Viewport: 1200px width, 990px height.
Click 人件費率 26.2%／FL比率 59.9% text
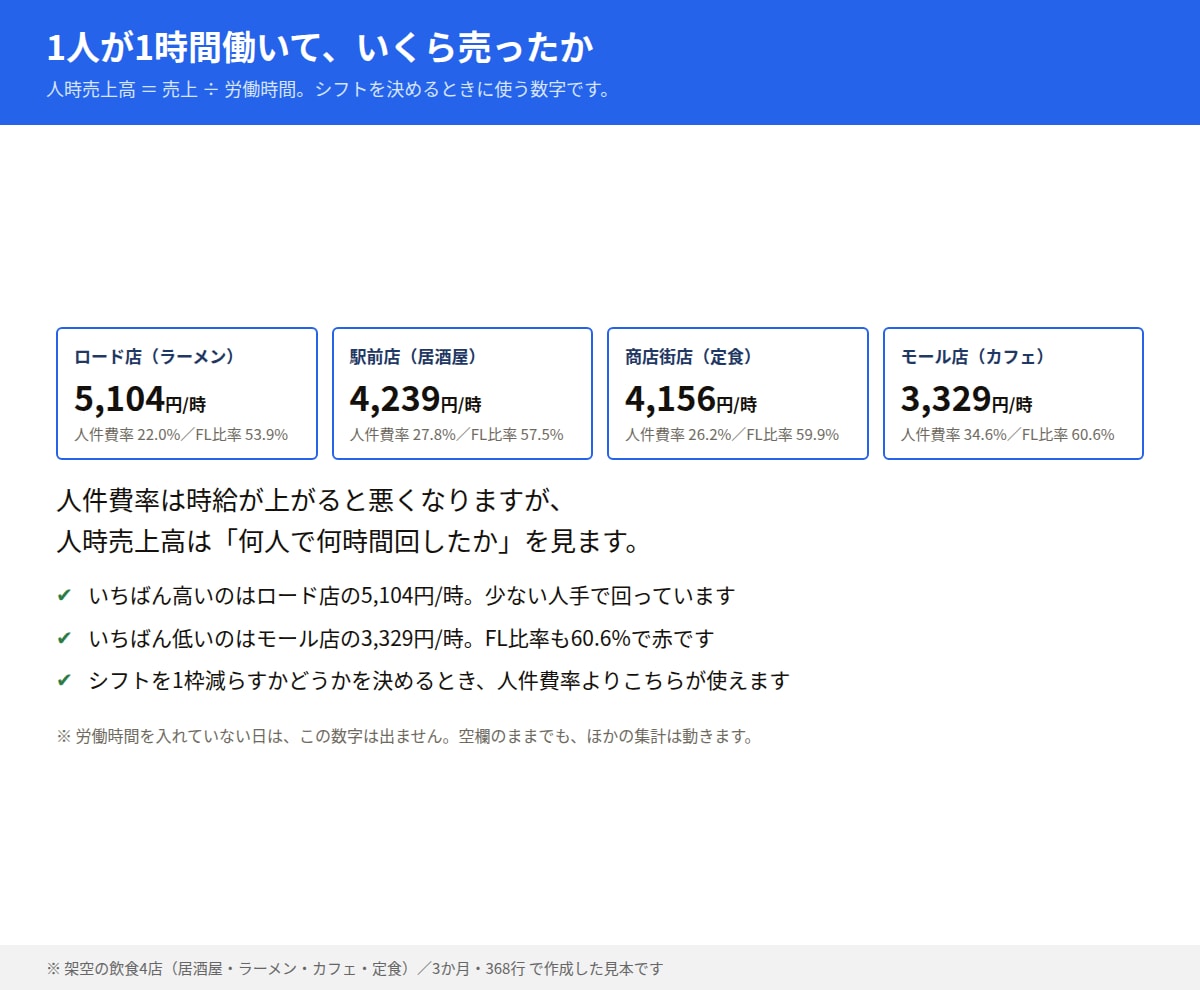click(x=733, y=435)
